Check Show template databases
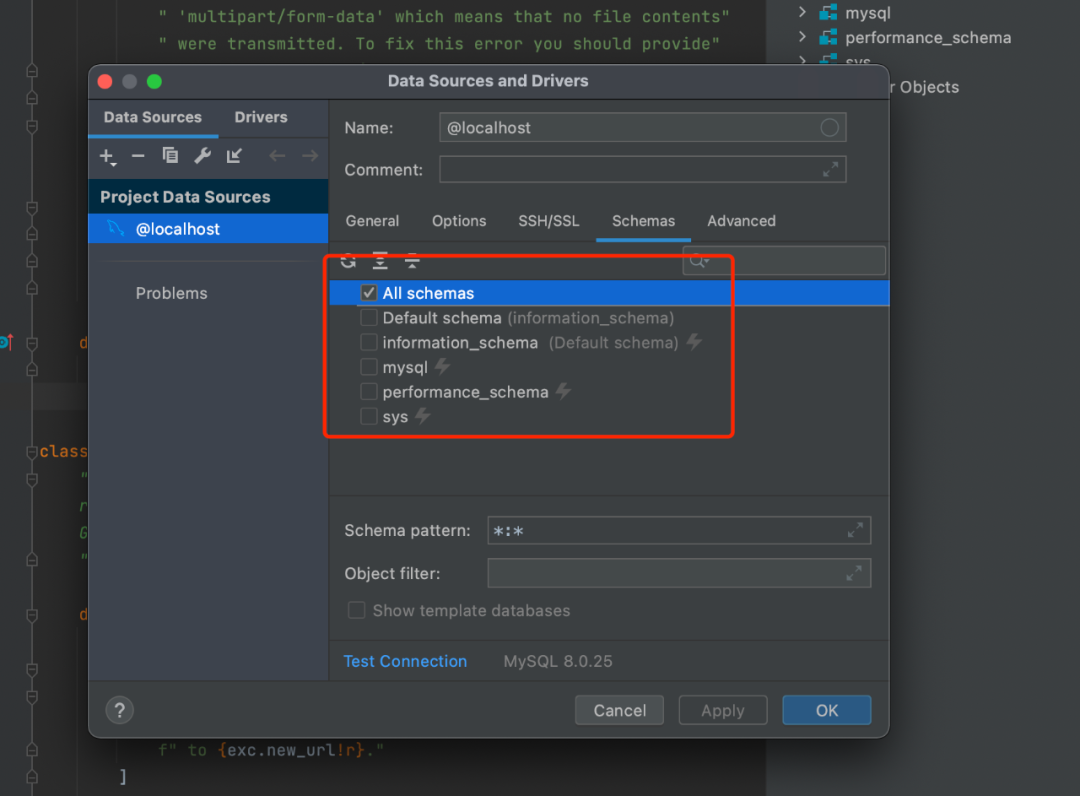The height and width of the screenshot is (796, 1080). point(356,610)
